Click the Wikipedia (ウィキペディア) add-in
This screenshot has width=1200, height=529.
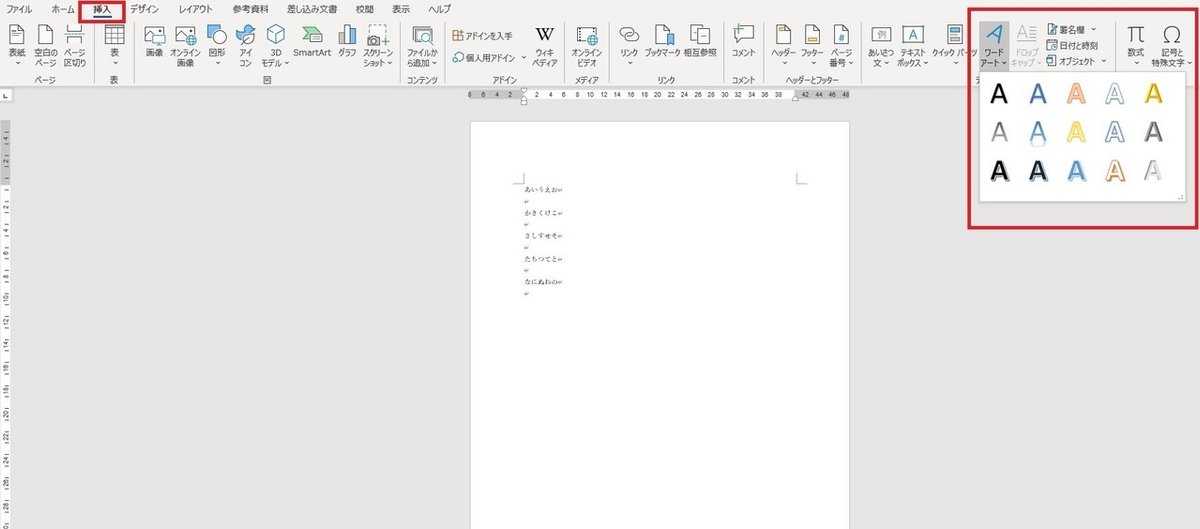tap(545, 46)
